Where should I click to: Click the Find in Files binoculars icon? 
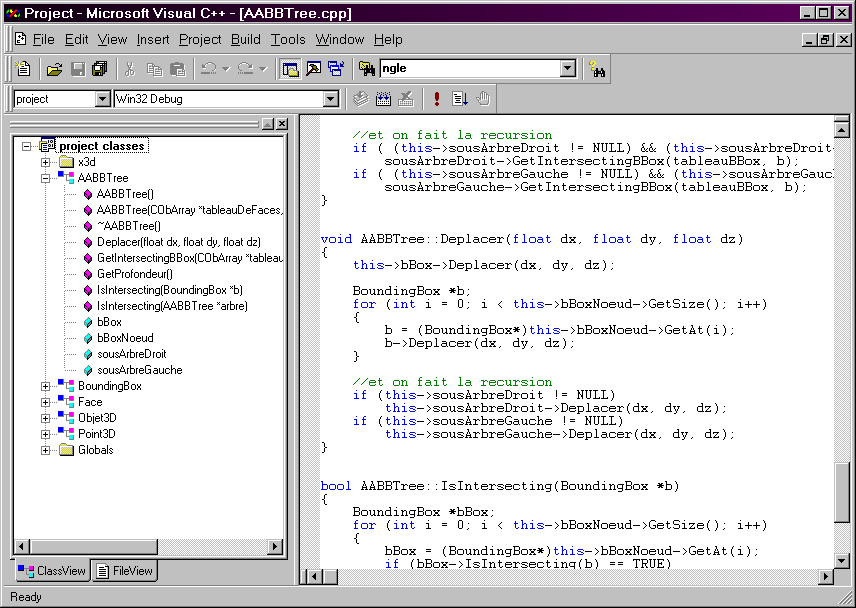tap(366, 69)
